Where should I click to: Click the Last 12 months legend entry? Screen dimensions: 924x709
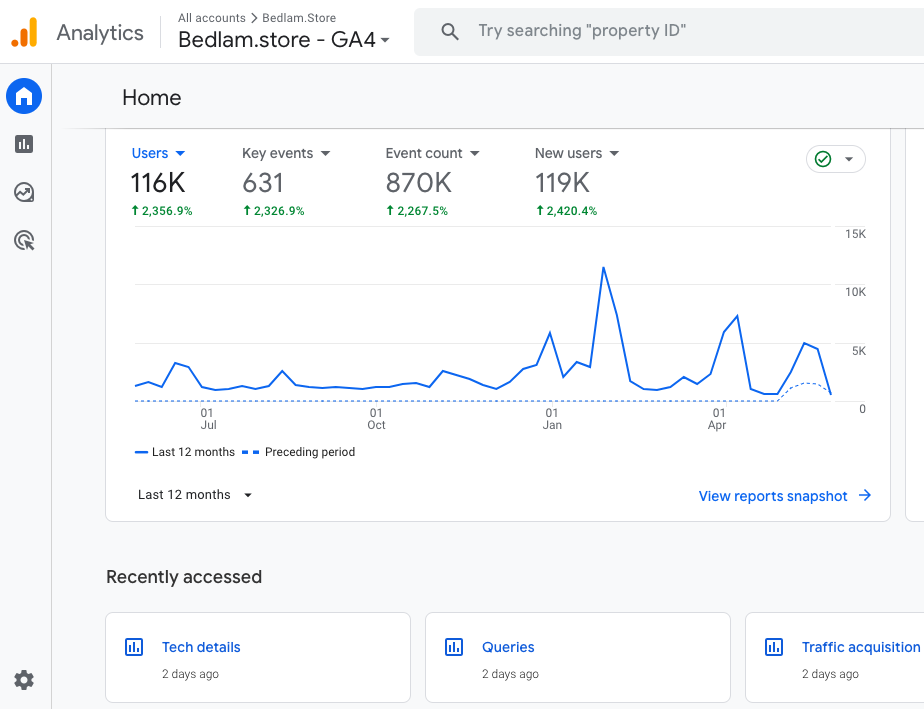185,452
